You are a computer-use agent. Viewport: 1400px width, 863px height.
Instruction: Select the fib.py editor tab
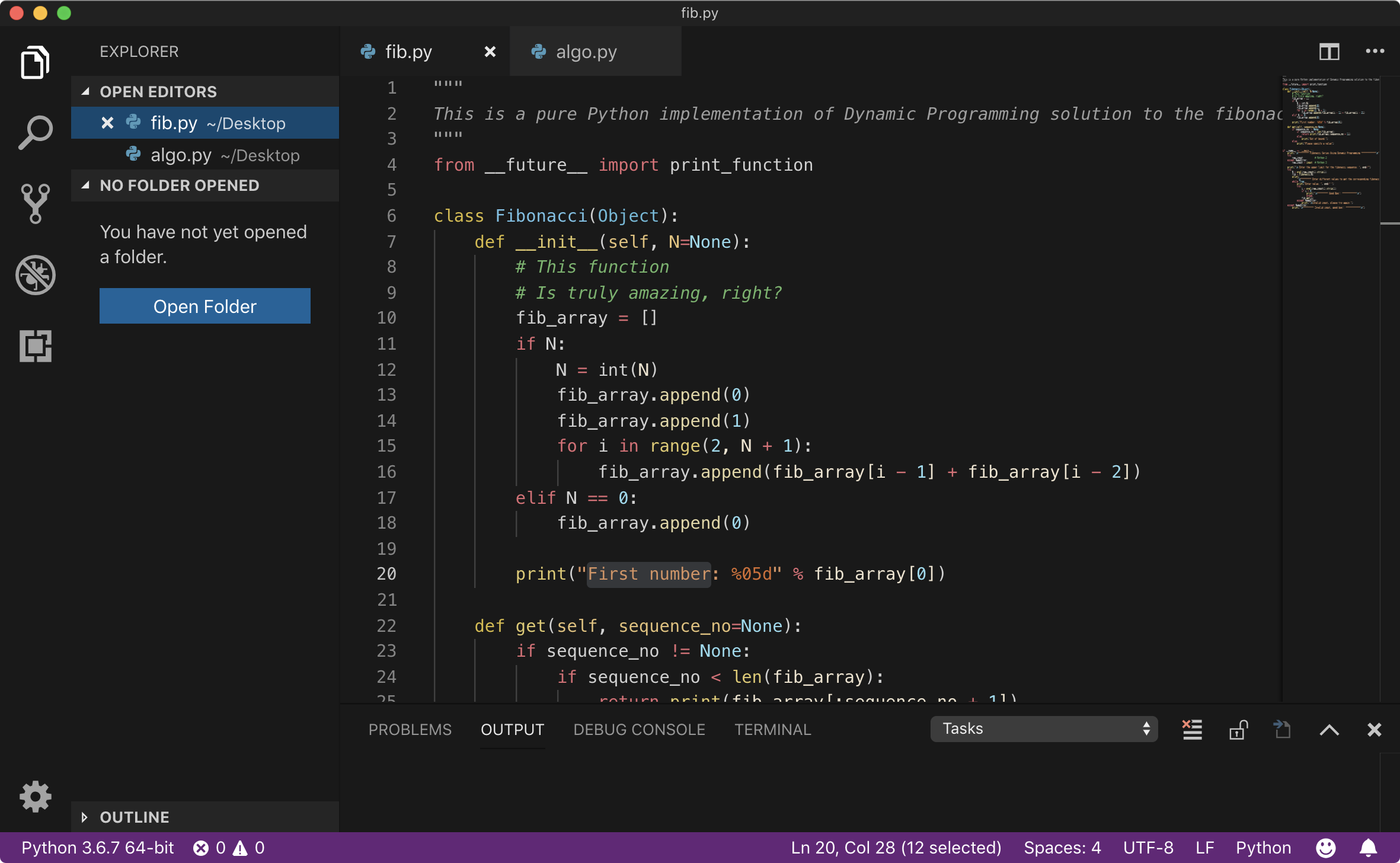425,52
